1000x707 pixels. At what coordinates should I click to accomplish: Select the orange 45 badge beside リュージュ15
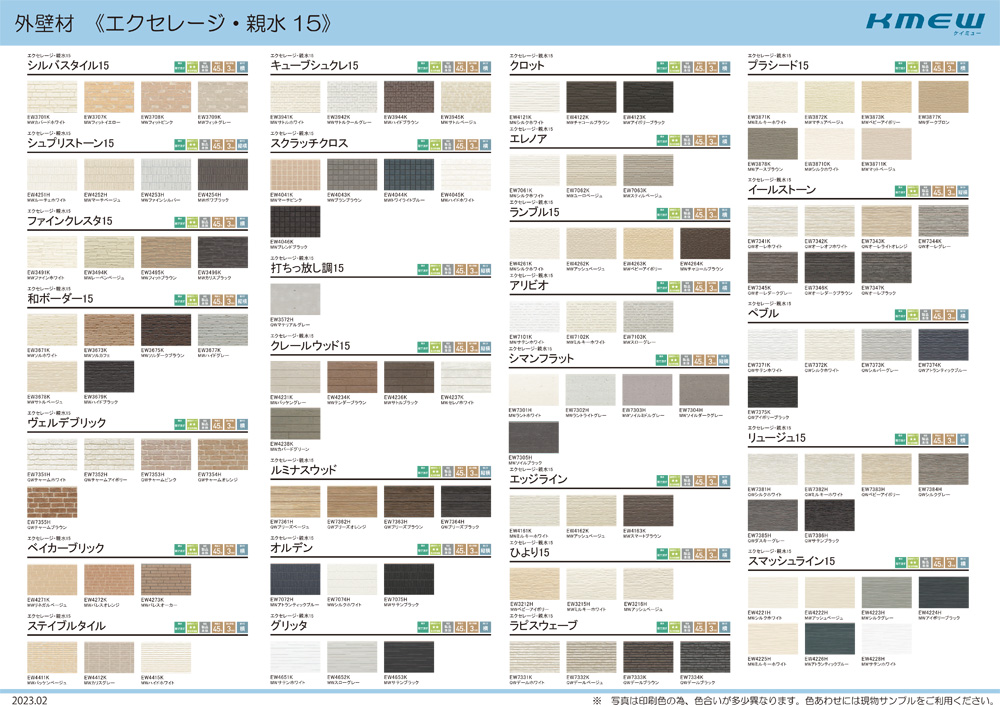938,439
